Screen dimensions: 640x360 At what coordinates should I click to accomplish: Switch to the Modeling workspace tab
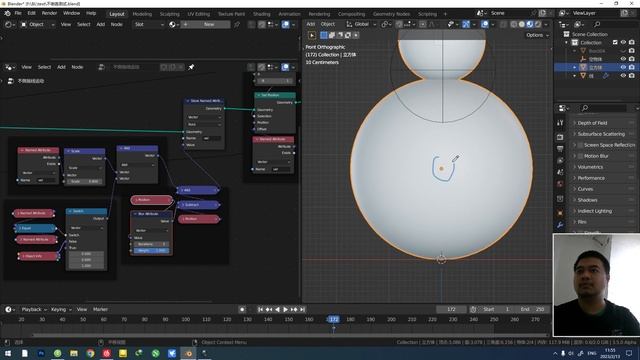point(142,14)
